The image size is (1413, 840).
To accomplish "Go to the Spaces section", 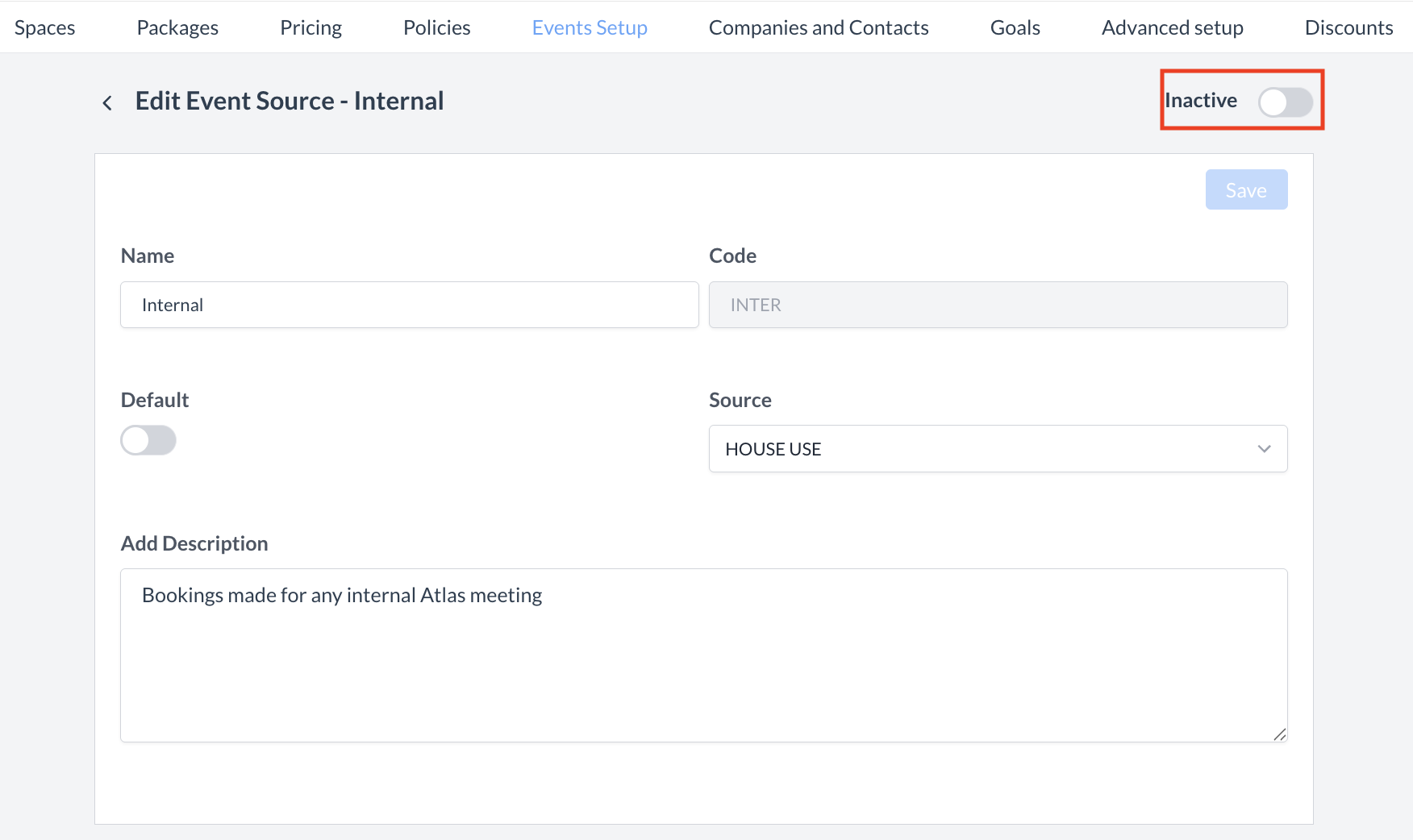I will point(44,27).
